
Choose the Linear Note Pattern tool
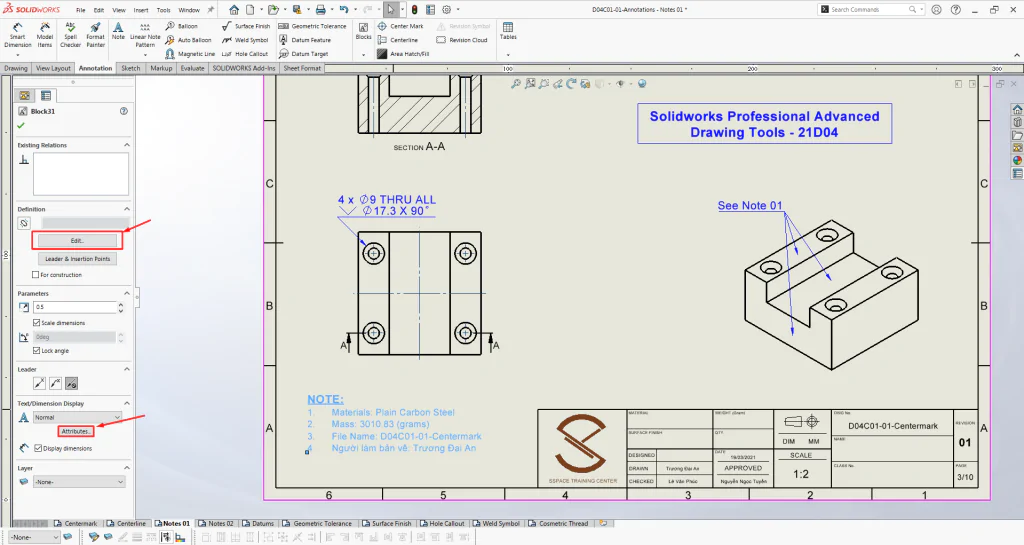pyautogui.click(x=145, y=35)
